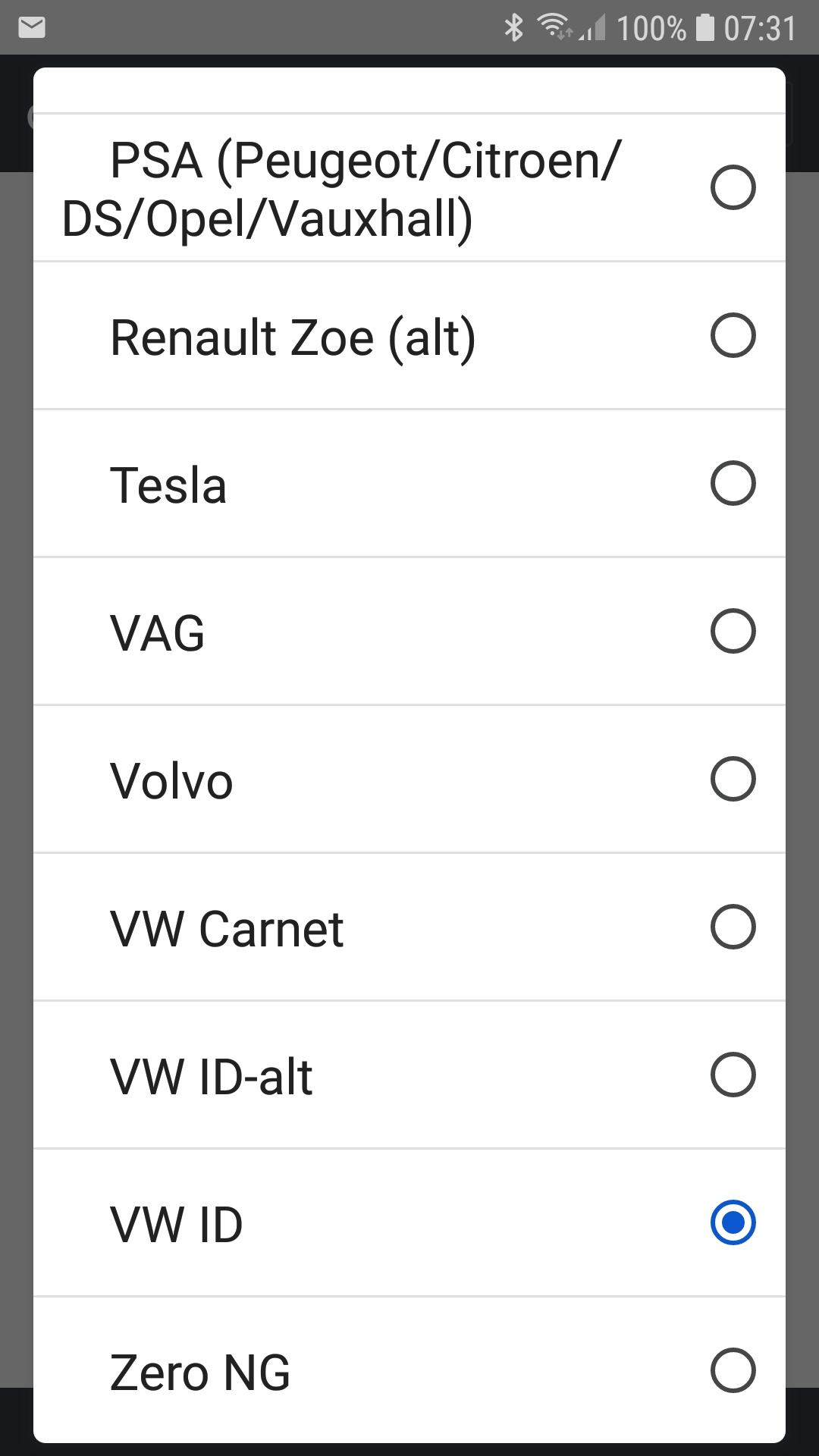Select the Volvo radio button
819x1456 pixels.
[733, 779]
